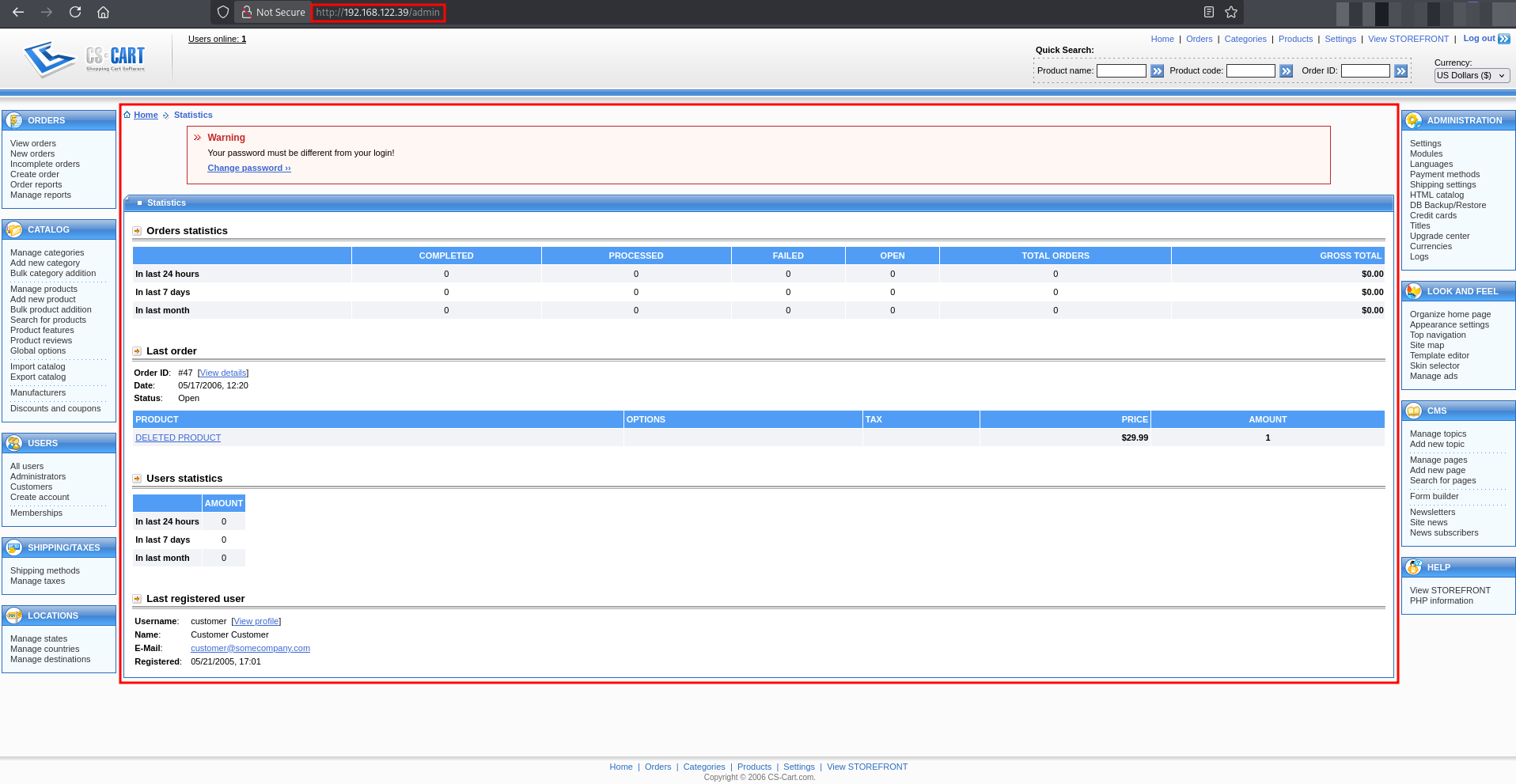
Task: Click the ORDERS panel icon
Action: click(x=14, y=120)
